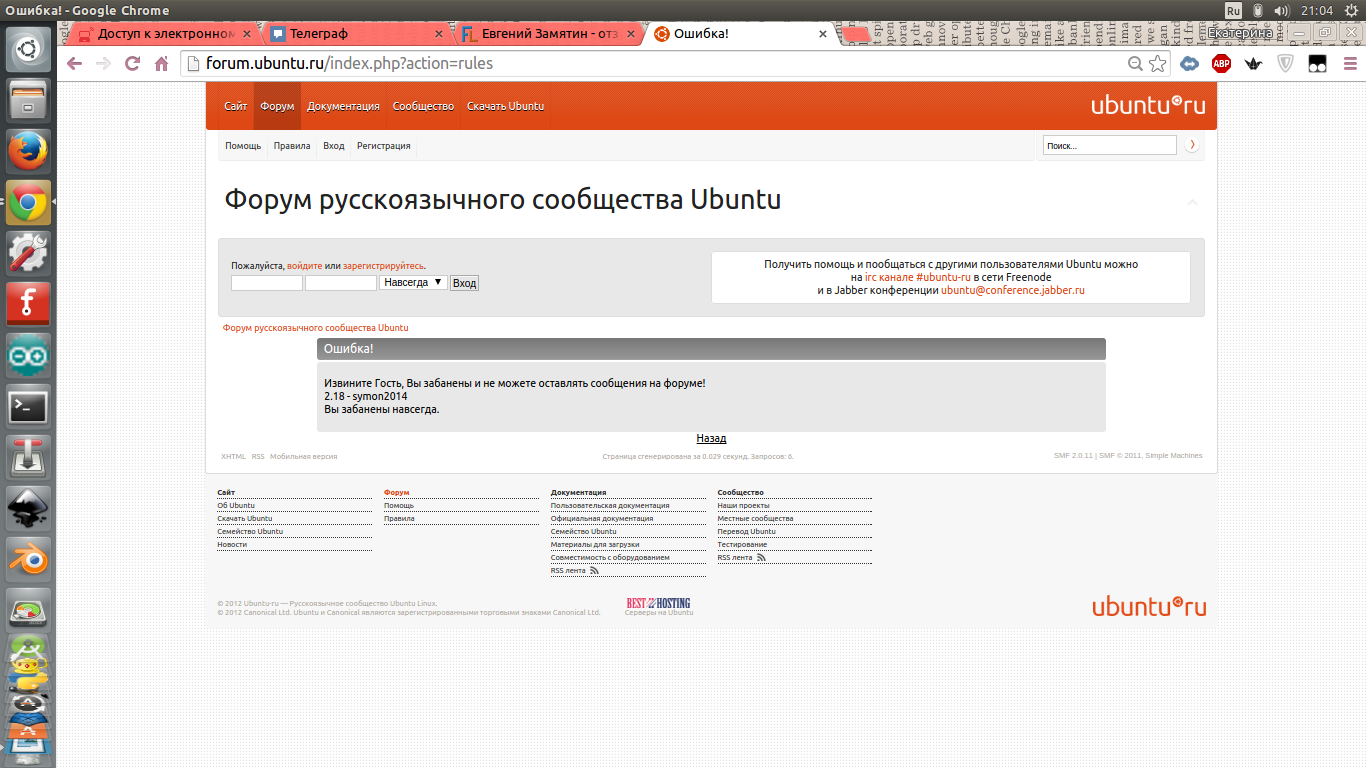Collapse the forum header with the arrow

pos(1192,202)
